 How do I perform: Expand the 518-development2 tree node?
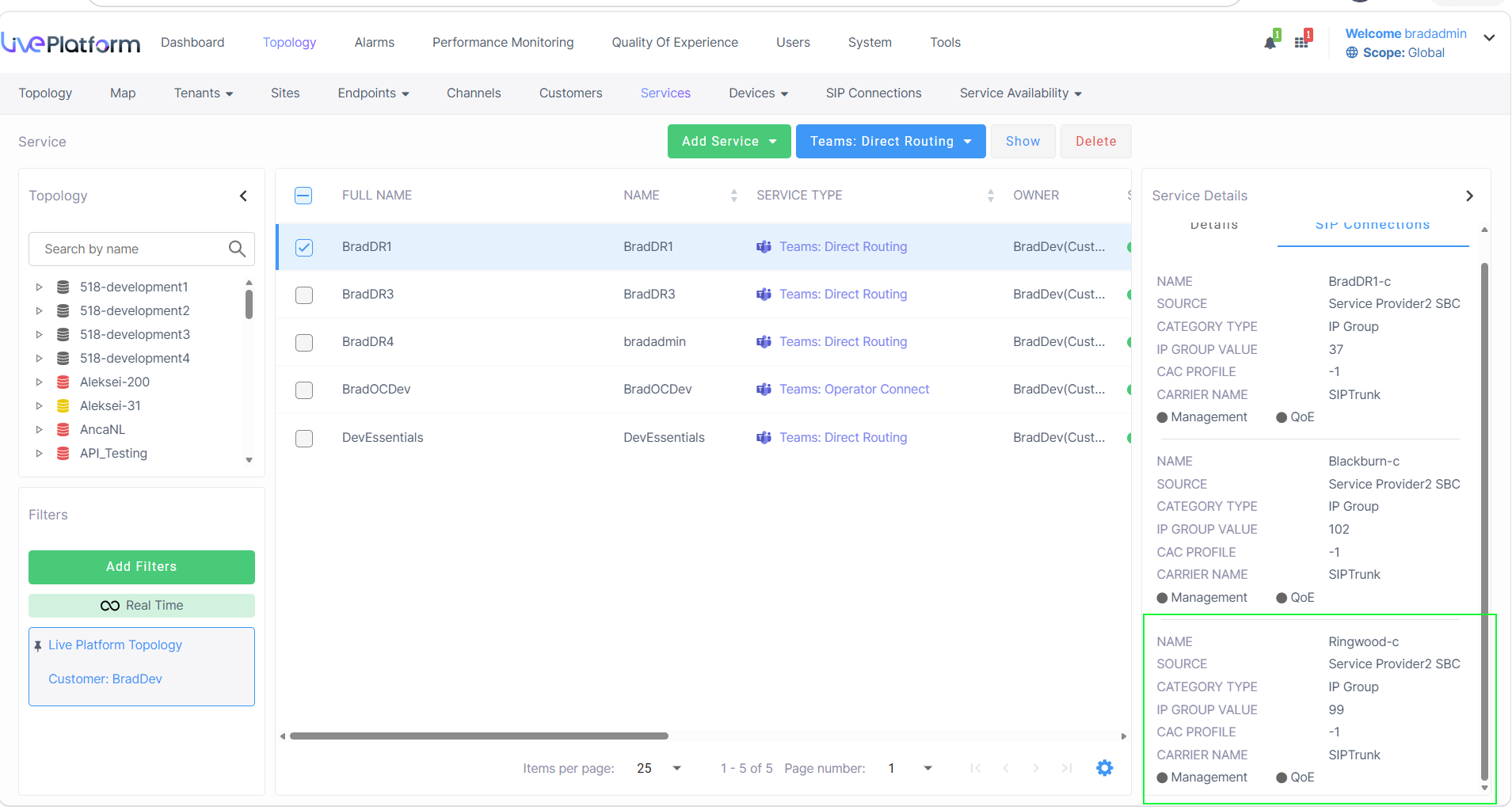pos(39,310)
